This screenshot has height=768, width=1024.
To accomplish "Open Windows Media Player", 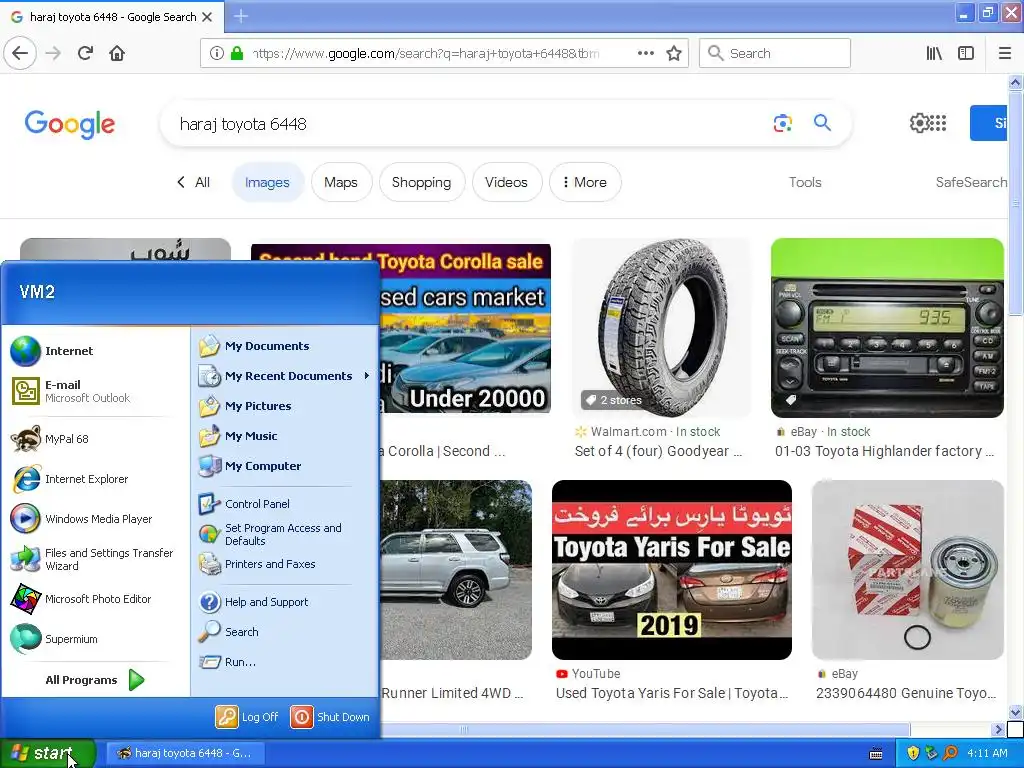I will tap(97, 519).
